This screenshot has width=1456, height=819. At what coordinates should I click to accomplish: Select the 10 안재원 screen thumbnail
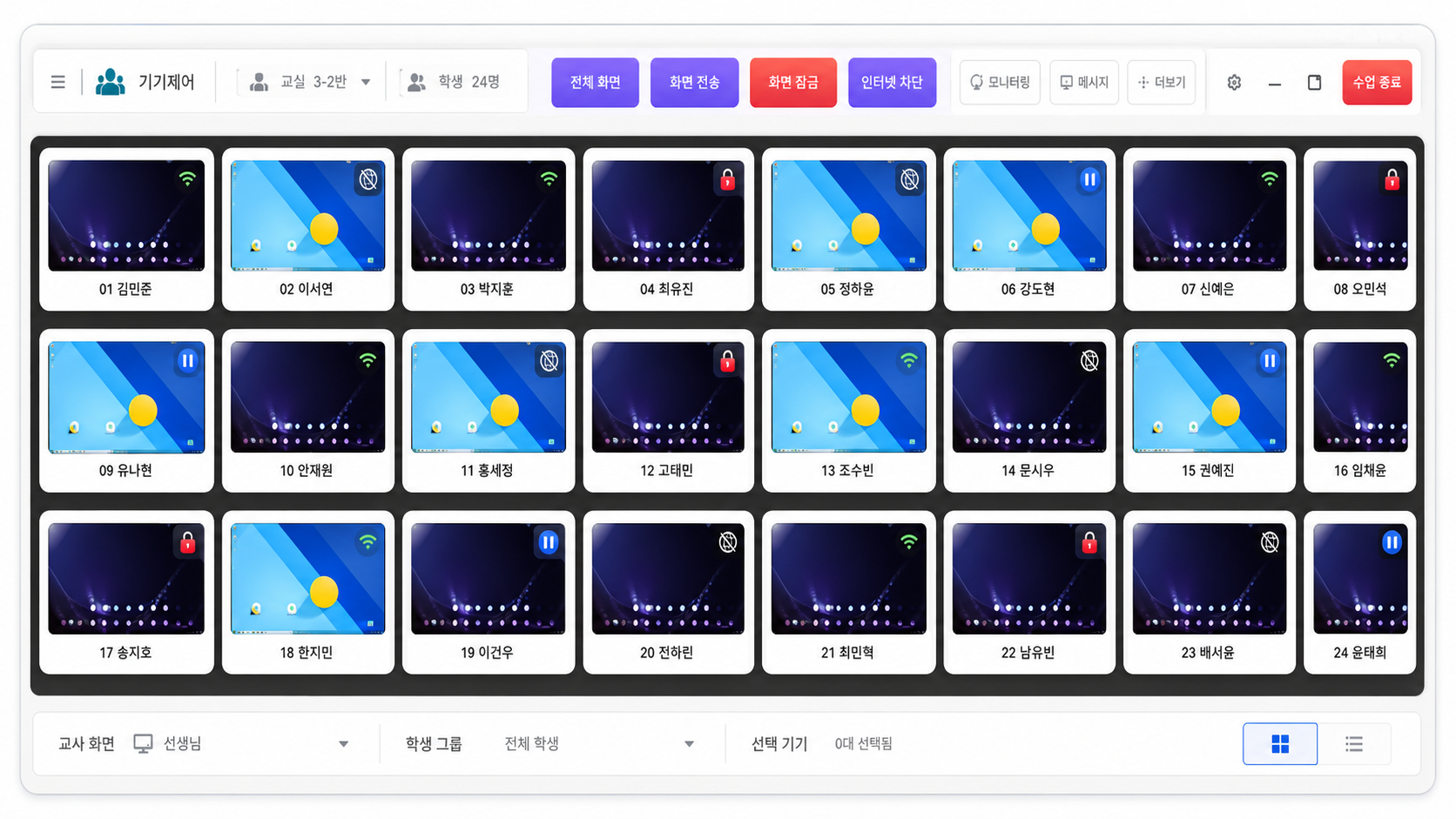click(x=307, y=397)
